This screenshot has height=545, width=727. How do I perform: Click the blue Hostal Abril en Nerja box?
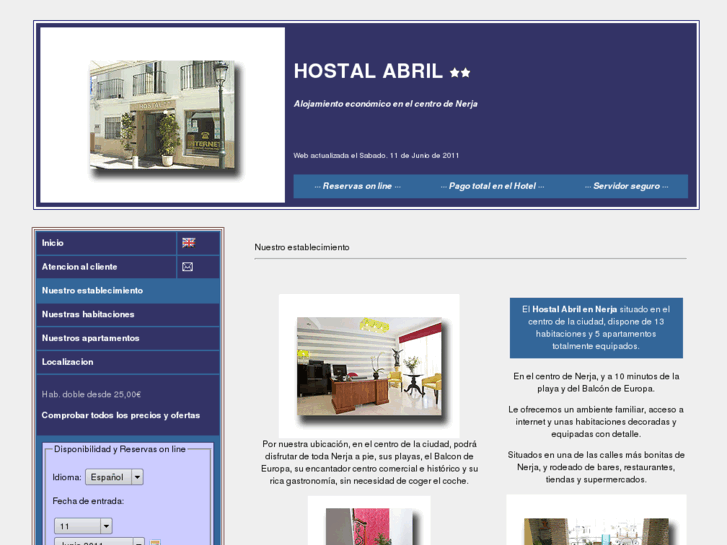point(596,328)
